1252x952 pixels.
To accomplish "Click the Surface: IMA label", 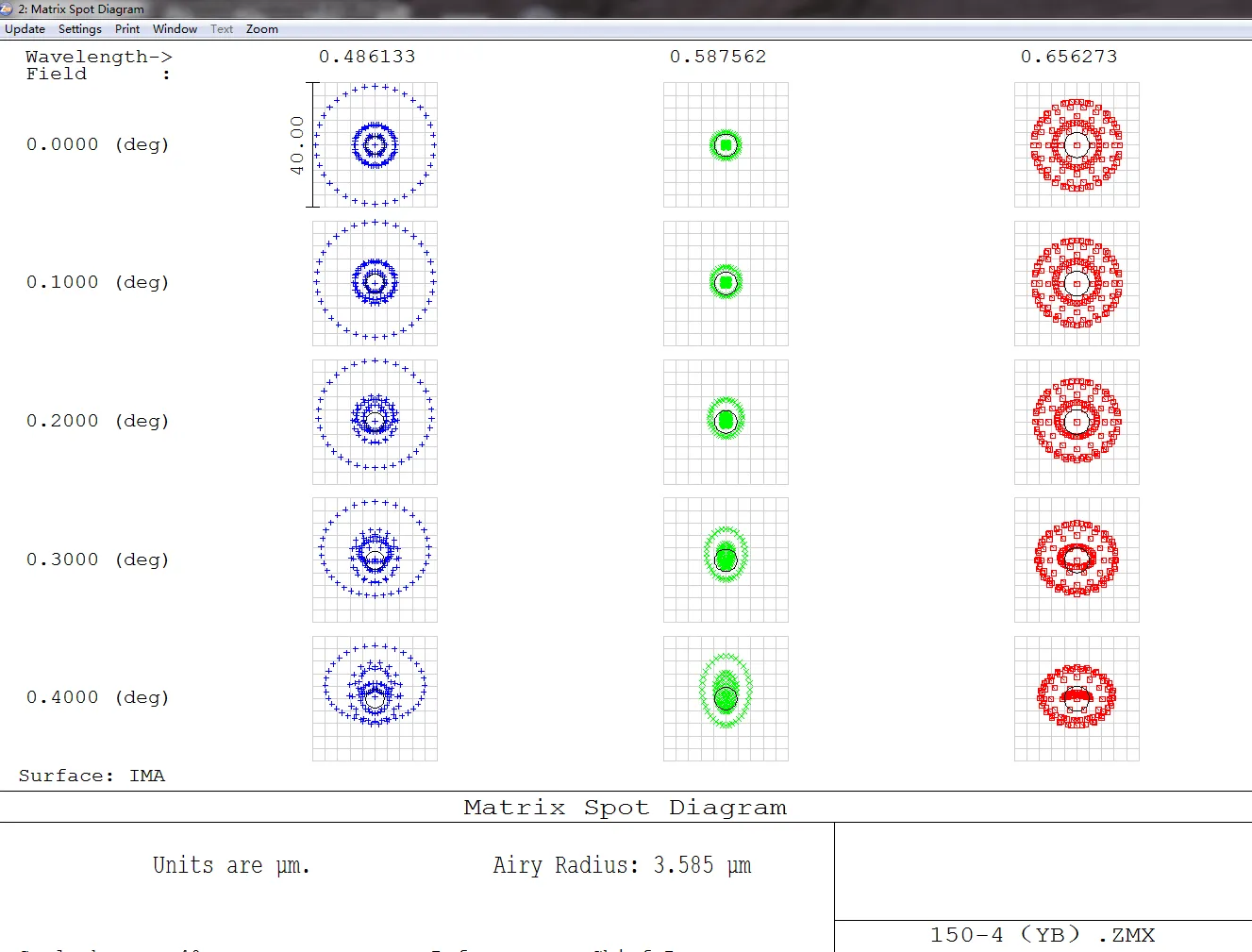I will click(x=92, y=776).
